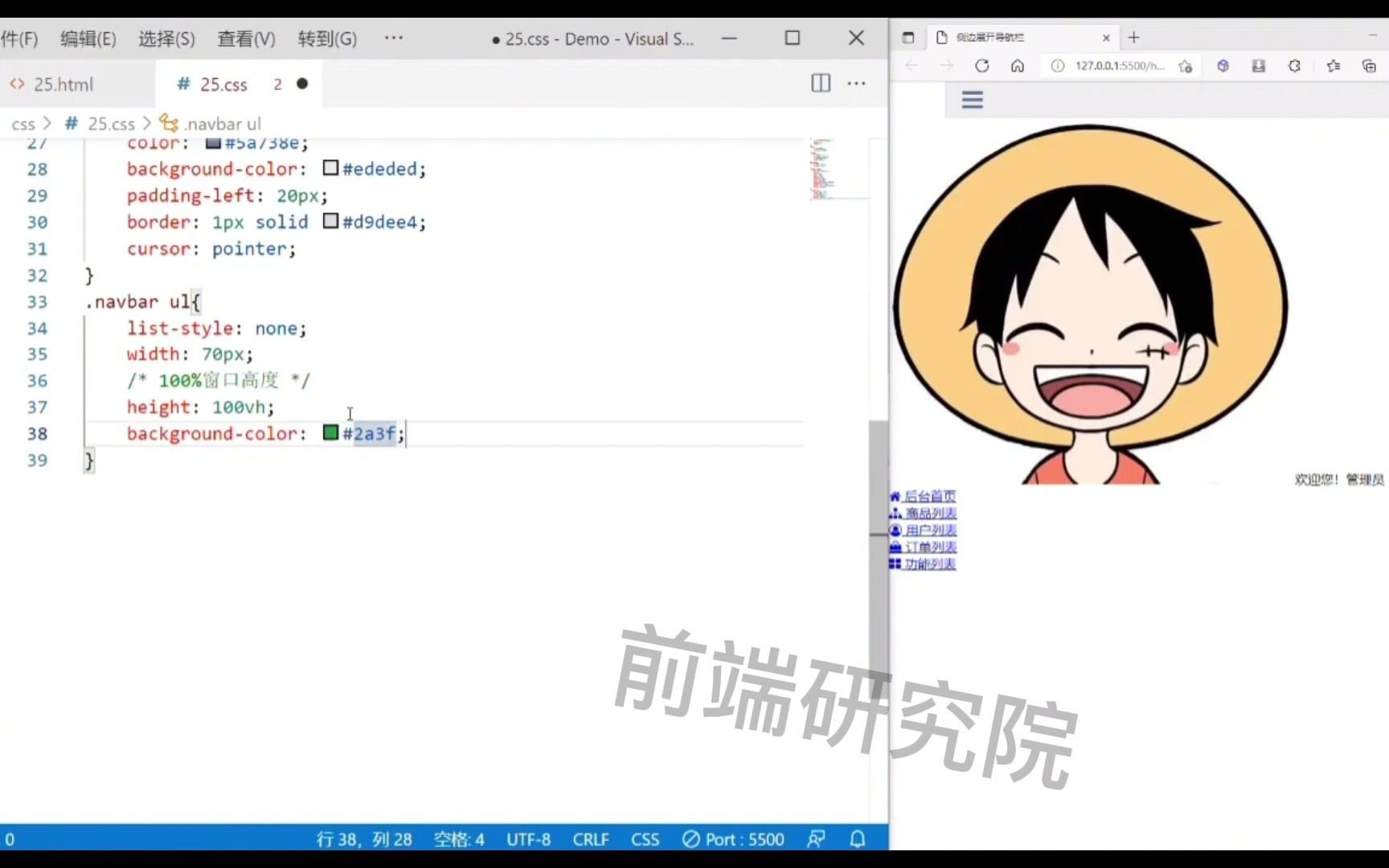This screenshot has height=868, width=1389.
Task: Open the 功能列表 link
Action: click(x=930, y=563)
